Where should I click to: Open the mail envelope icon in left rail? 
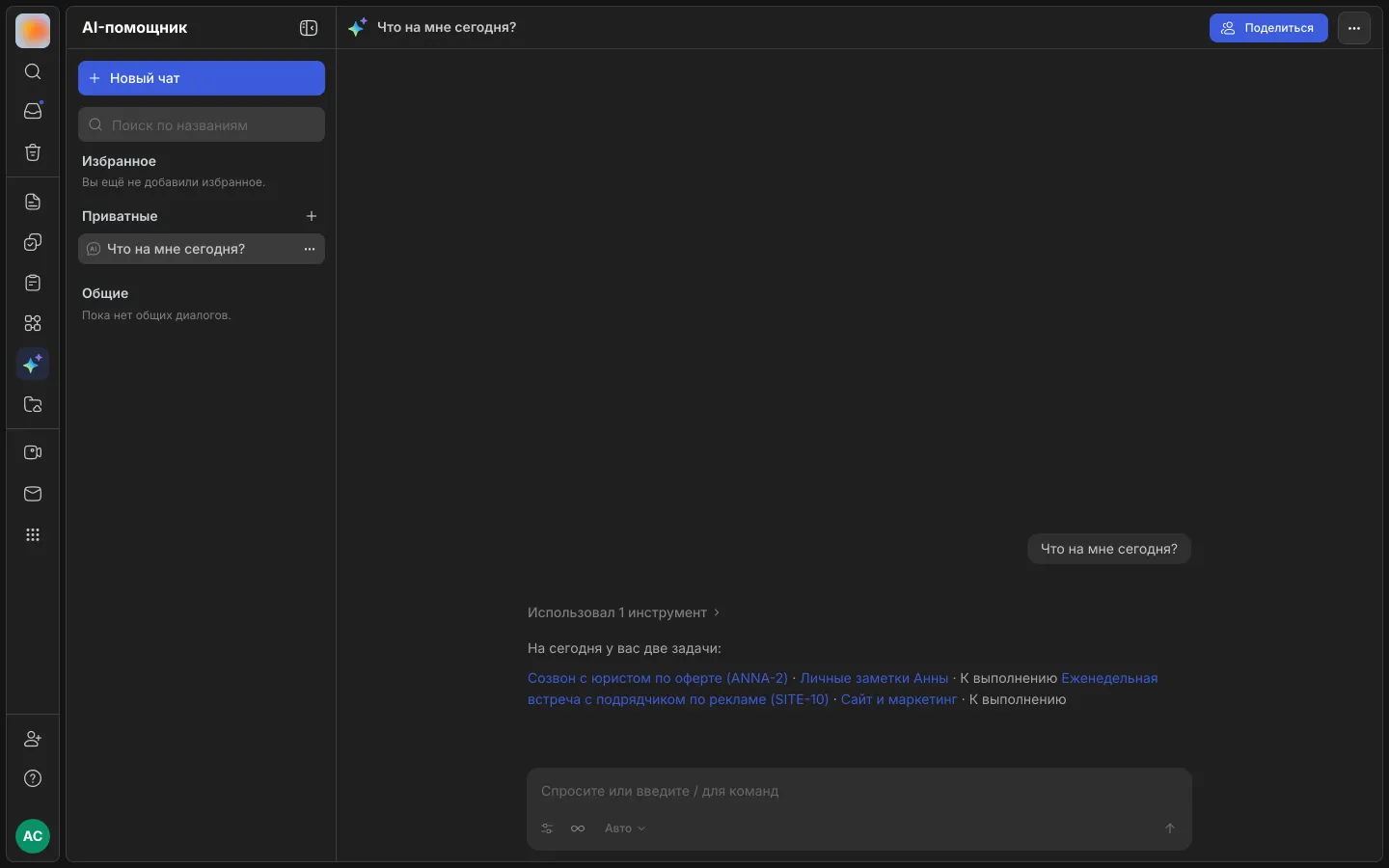point(33,494)
